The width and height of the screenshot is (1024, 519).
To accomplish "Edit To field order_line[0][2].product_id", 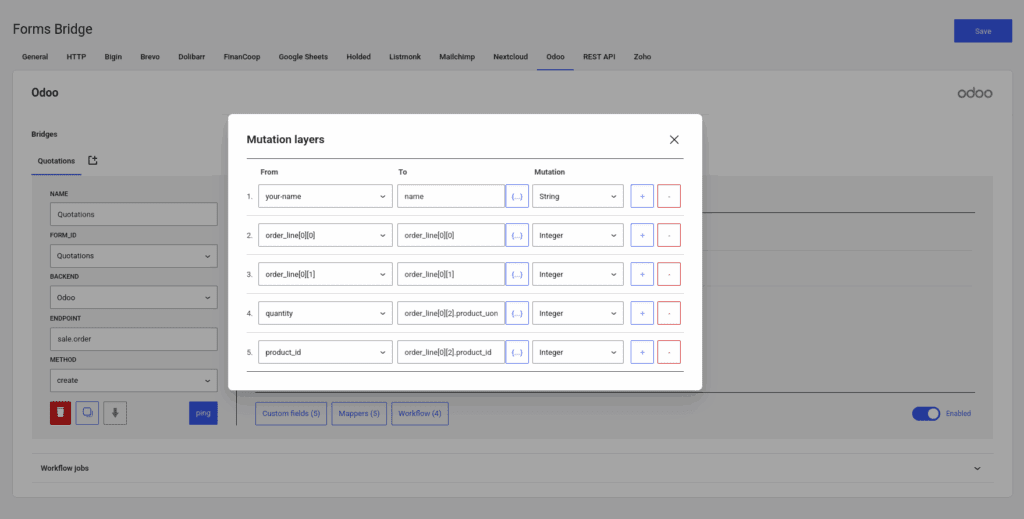I will pyautogui.click(x=451, y=352).
